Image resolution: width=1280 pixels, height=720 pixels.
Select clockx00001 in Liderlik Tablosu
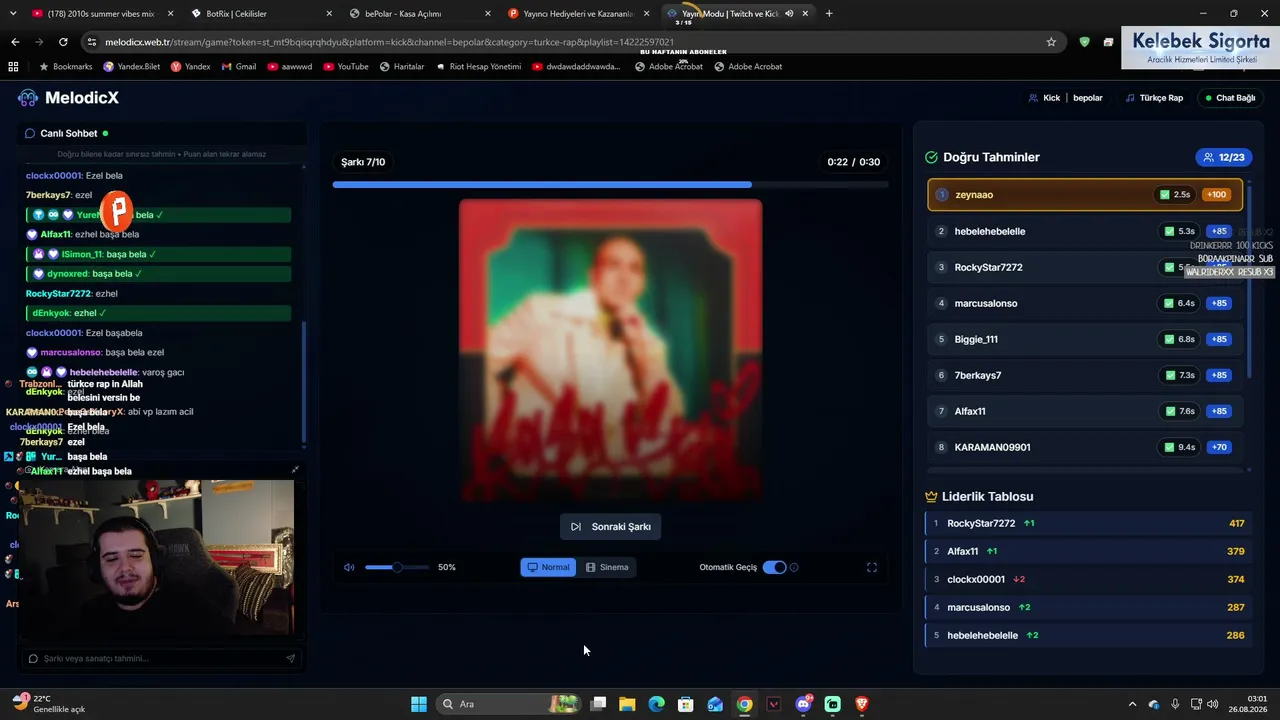click(x=1088, y=579)
